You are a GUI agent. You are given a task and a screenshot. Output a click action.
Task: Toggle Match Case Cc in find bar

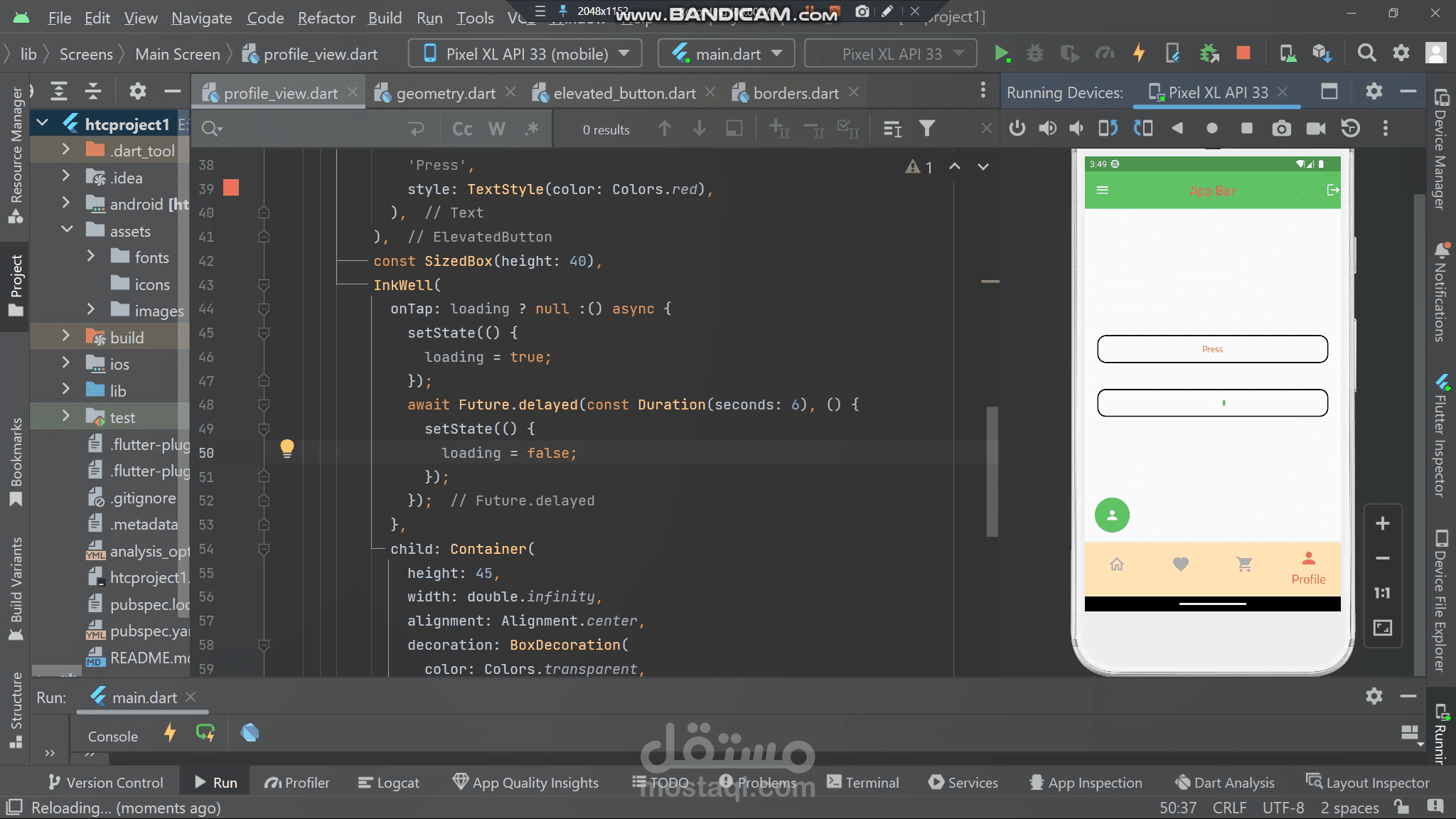coord(462,129)
